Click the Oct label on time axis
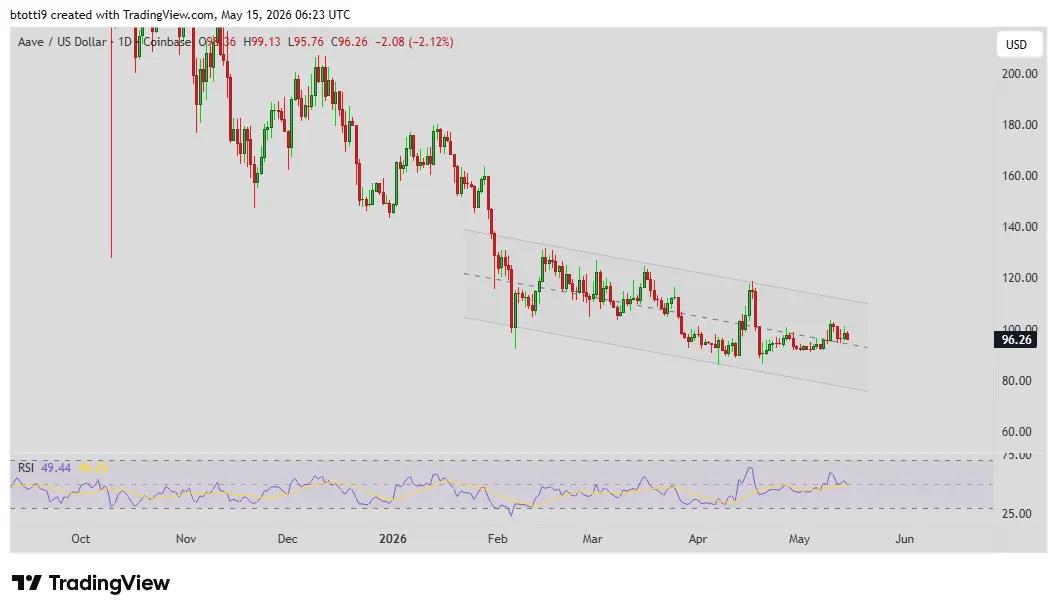 click(x=80, y=539)
